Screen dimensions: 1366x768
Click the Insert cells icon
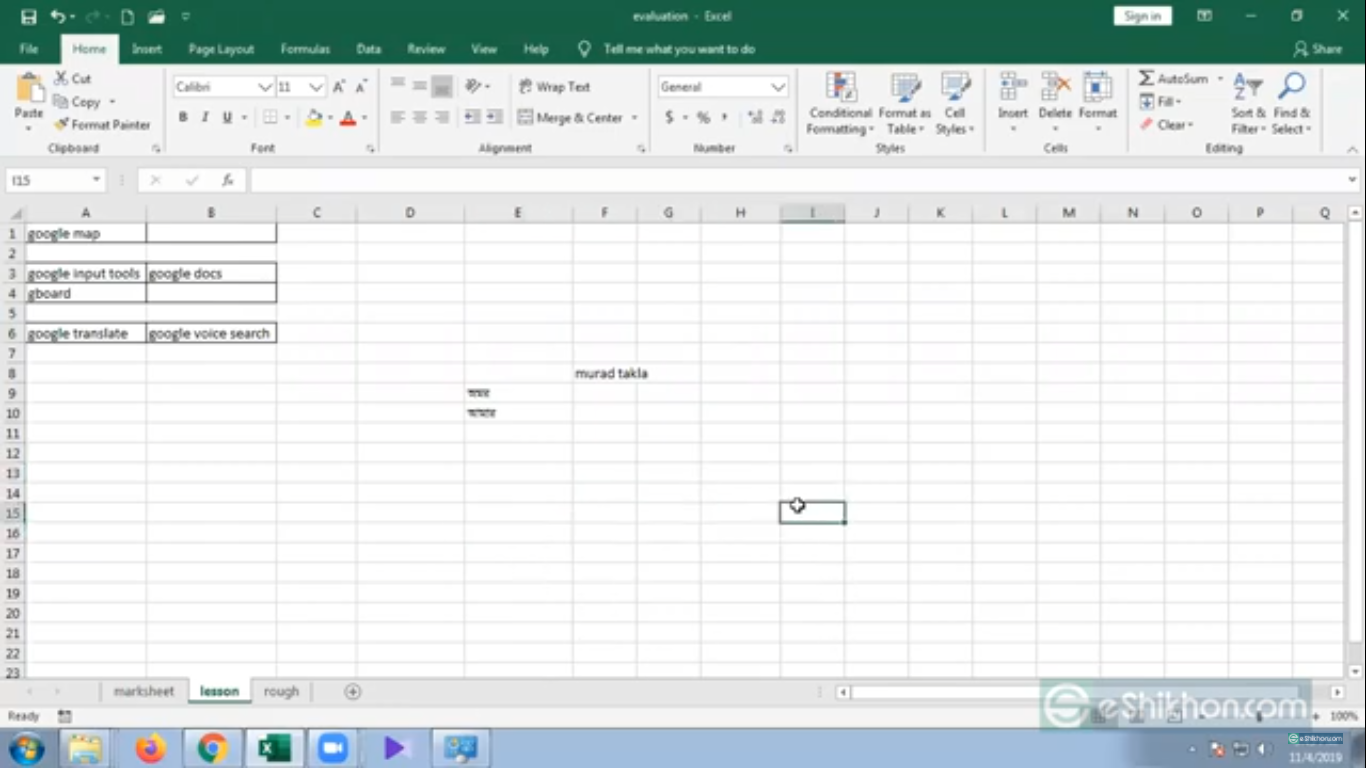1012,89
